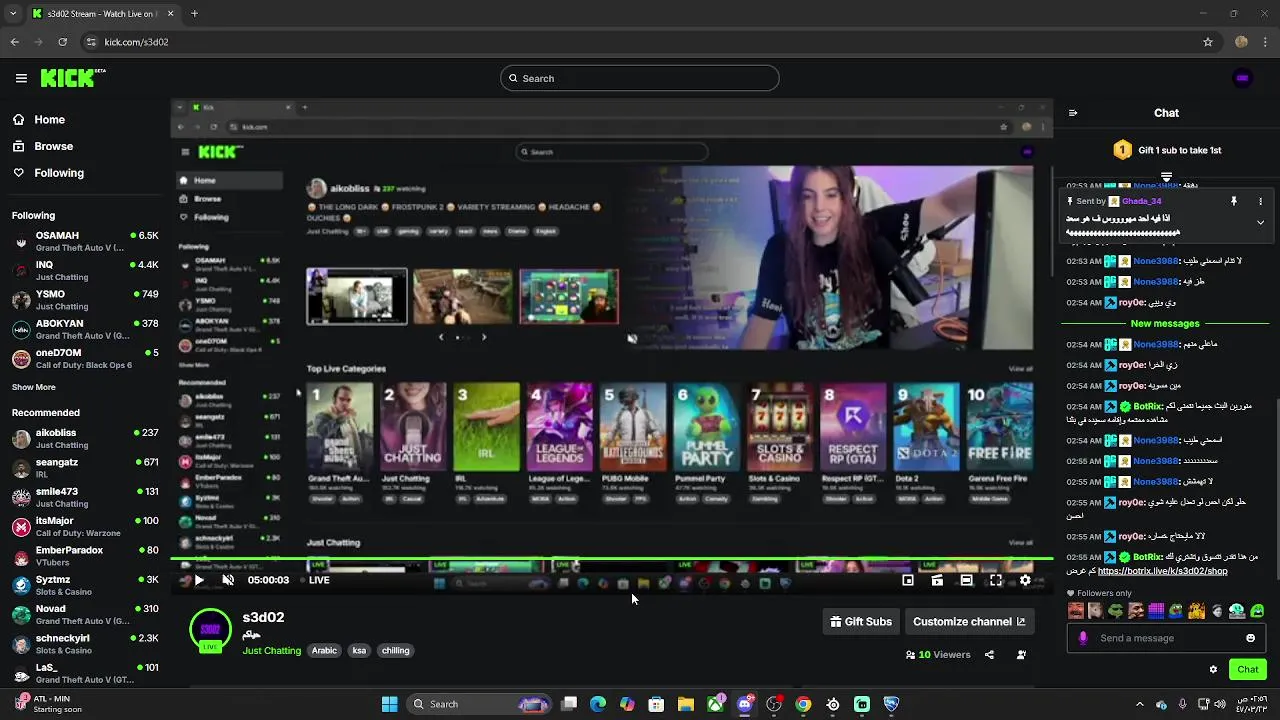The image size is (1280, 720).
Task: Toggle mini player mode
Action: 908,580
